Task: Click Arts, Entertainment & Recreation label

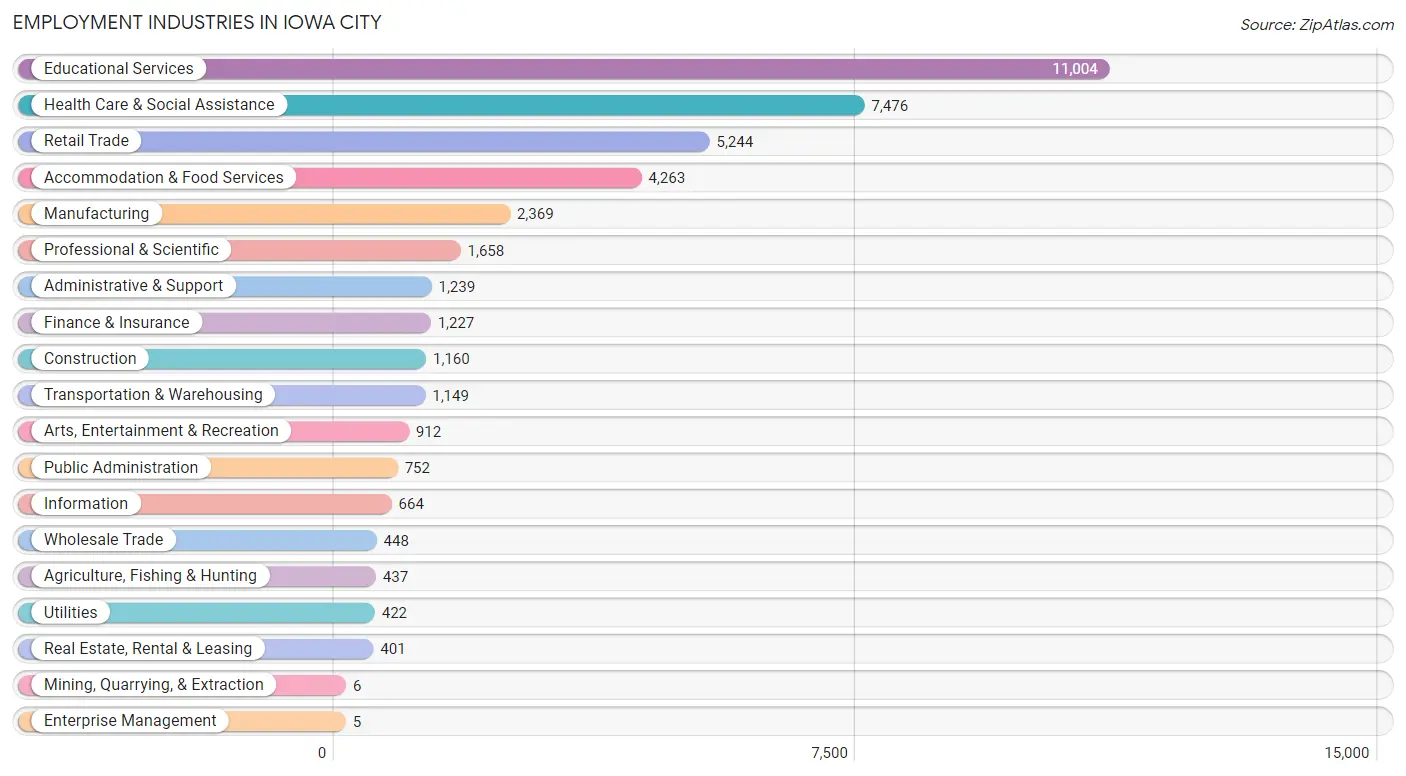Action: 161,430
